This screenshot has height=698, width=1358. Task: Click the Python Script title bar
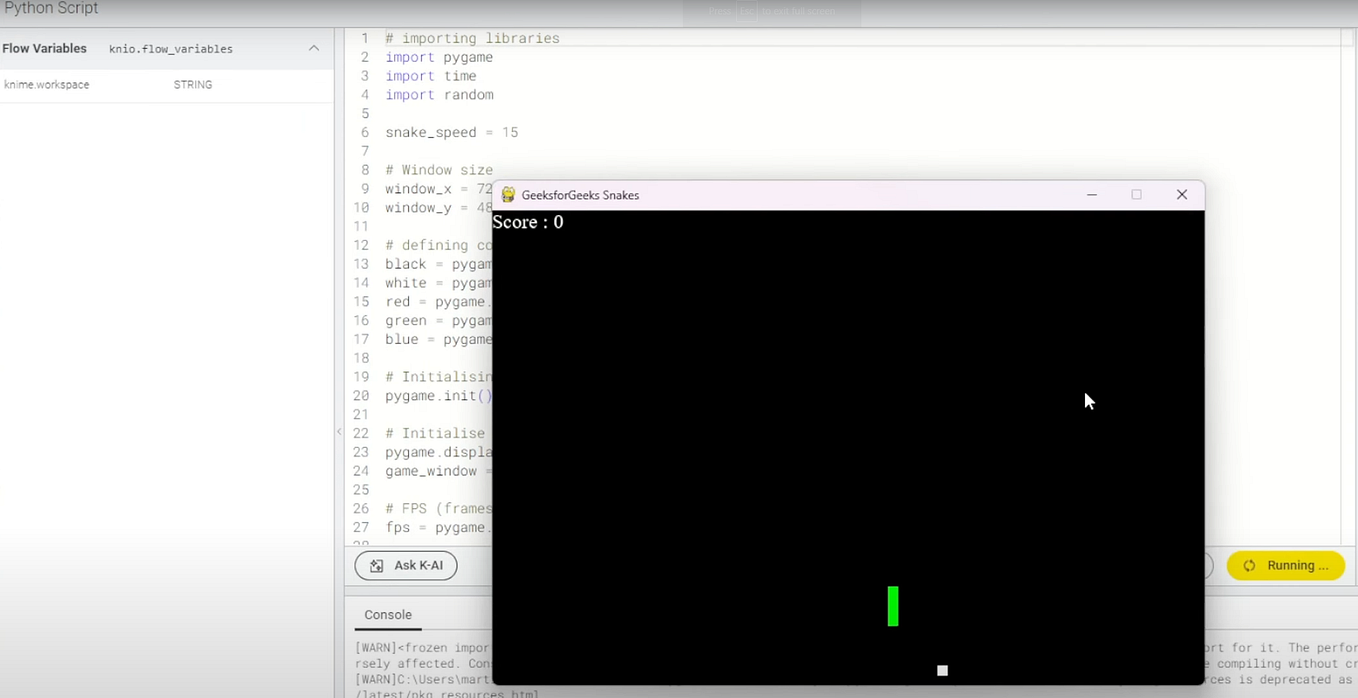[51, 8]
